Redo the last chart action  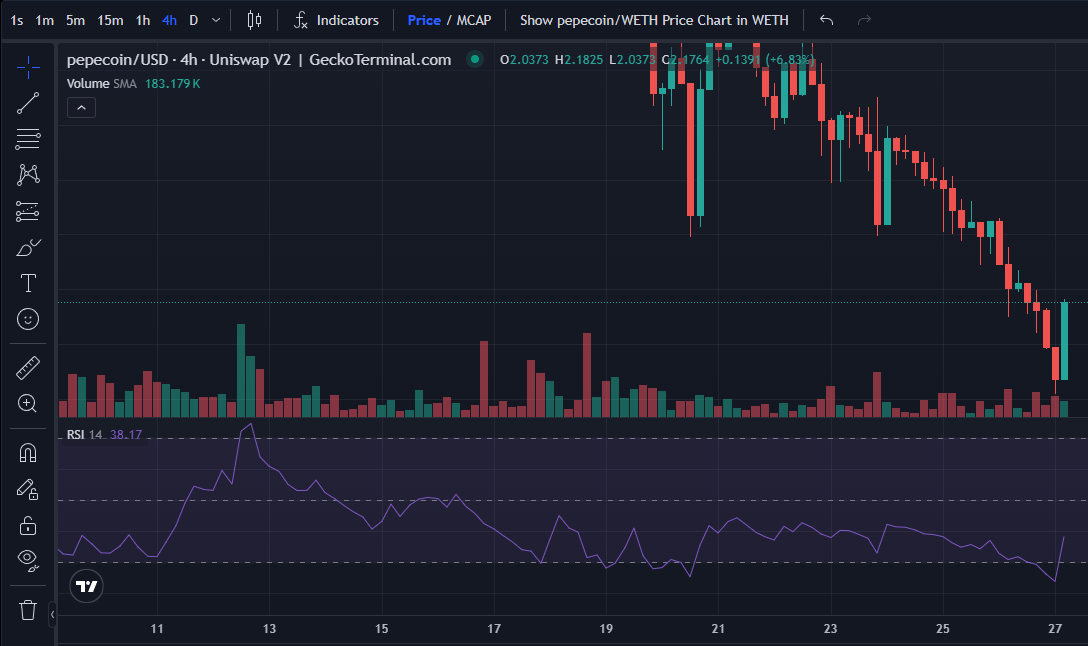(864, 20)
